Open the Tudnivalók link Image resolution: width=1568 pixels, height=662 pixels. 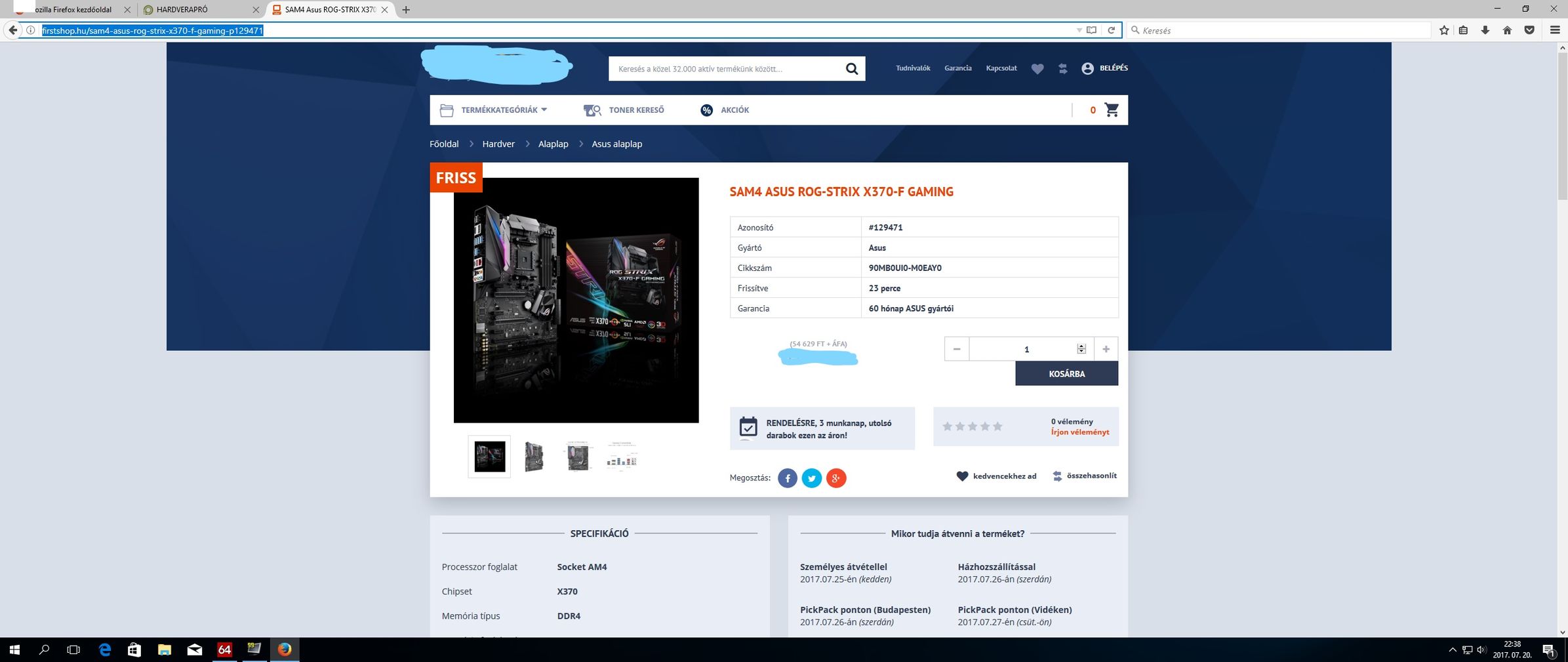coord(913,68)
